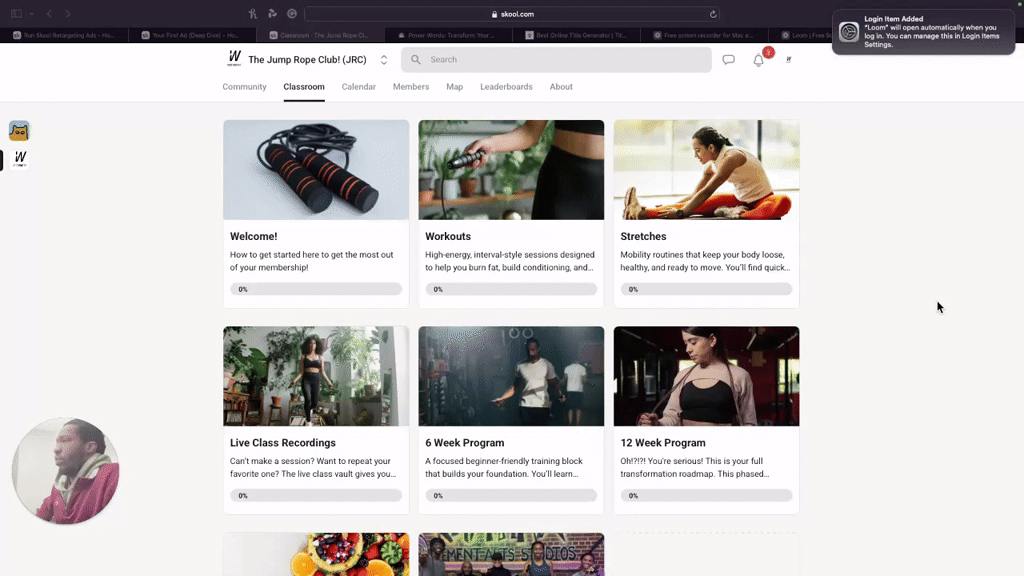Image resolution: width=1024 pixels, height=576 pixels.
Task: Select the Classroom tab
Action: click(304, 87)
